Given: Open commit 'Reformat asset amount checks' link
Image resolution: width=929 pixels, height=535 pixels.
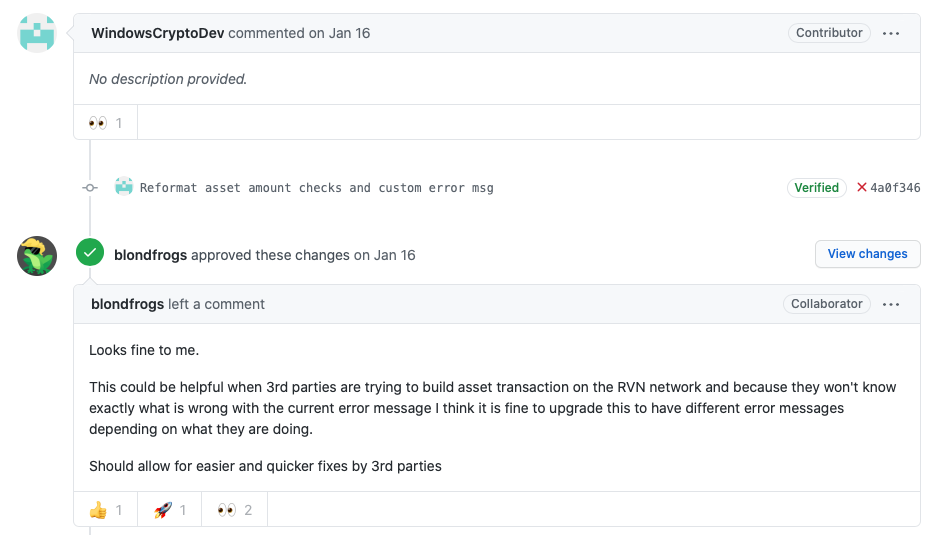Looking at the screenshot, I should point(316,188).
